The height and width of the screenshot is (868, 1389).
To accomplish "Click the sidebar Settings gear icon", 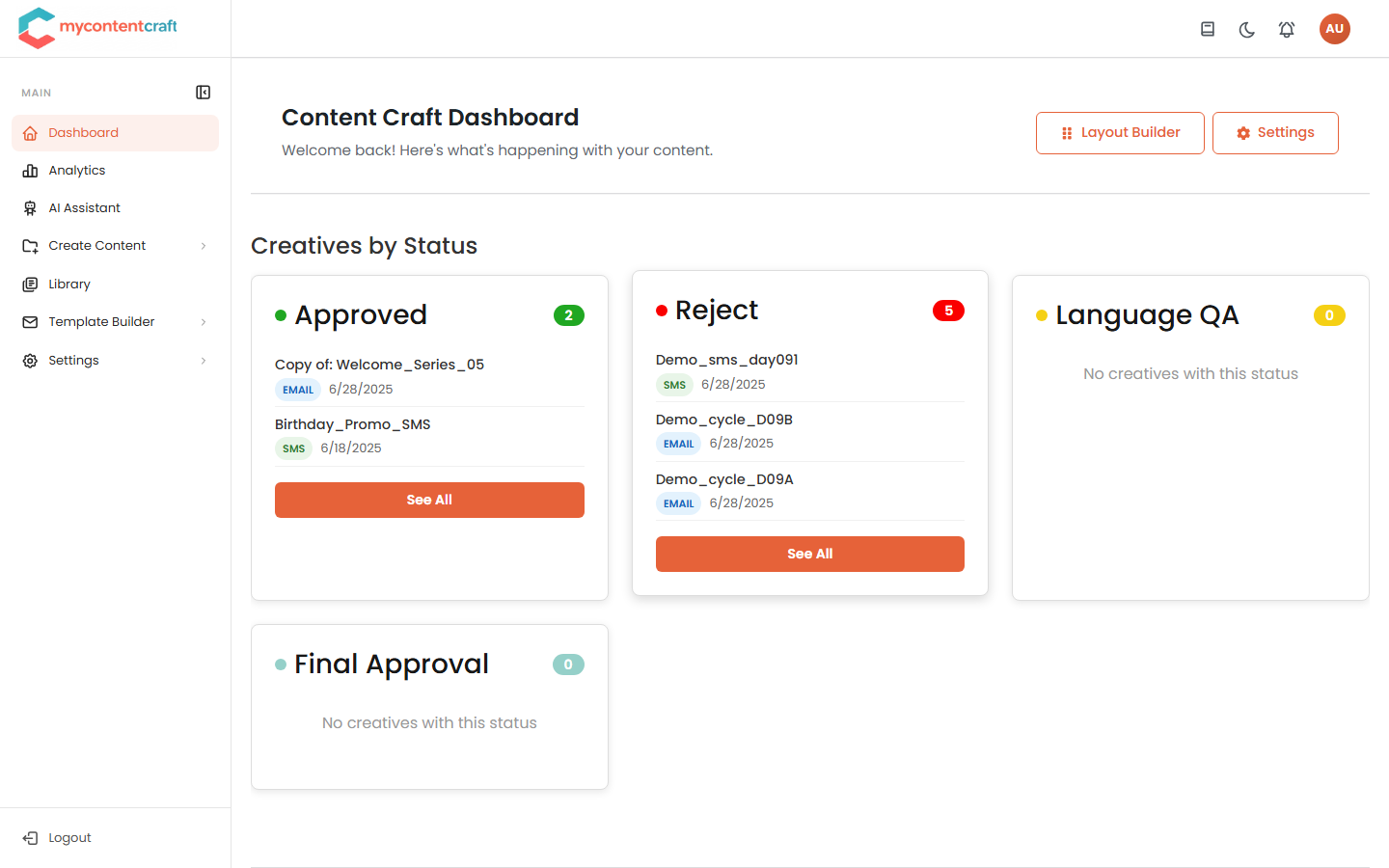I will point(30,361).
